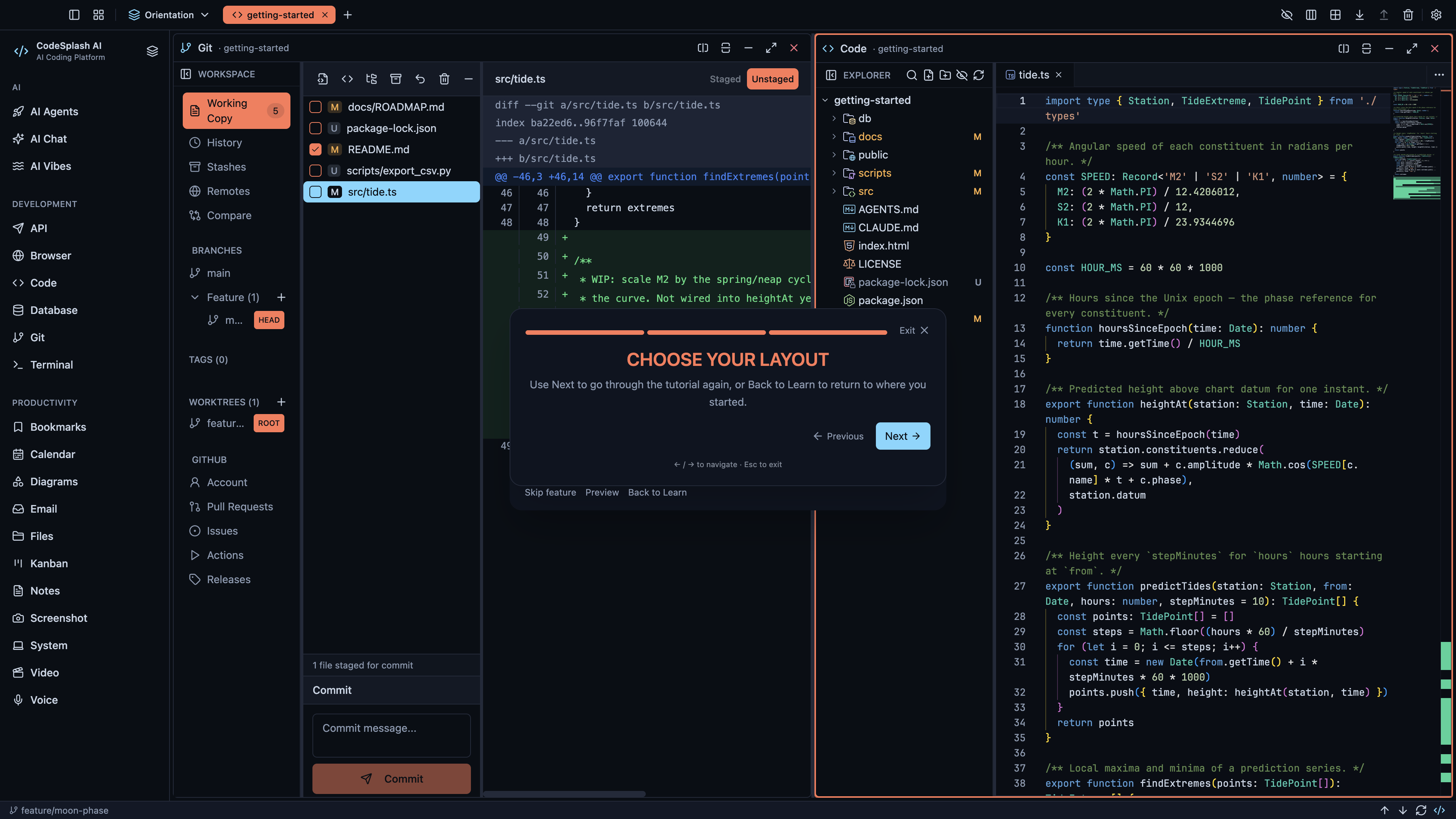
Task: Create a new folder via Explorer icon
Action: coord(945,75)
